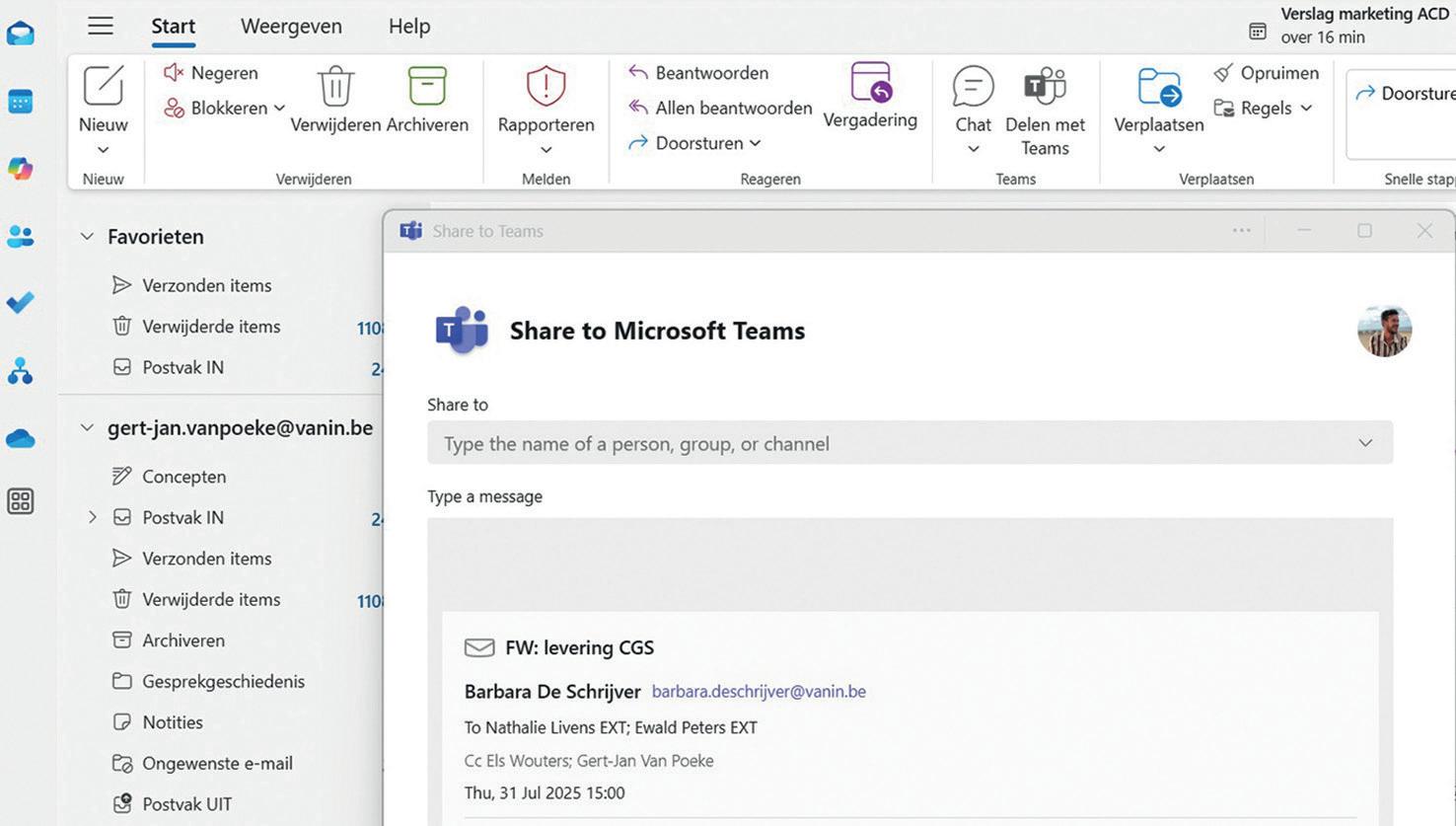Open the more options ellipsis in Share dialog
The height and width of the screenshot is (826, 1456).
(x=1242, y=231)
